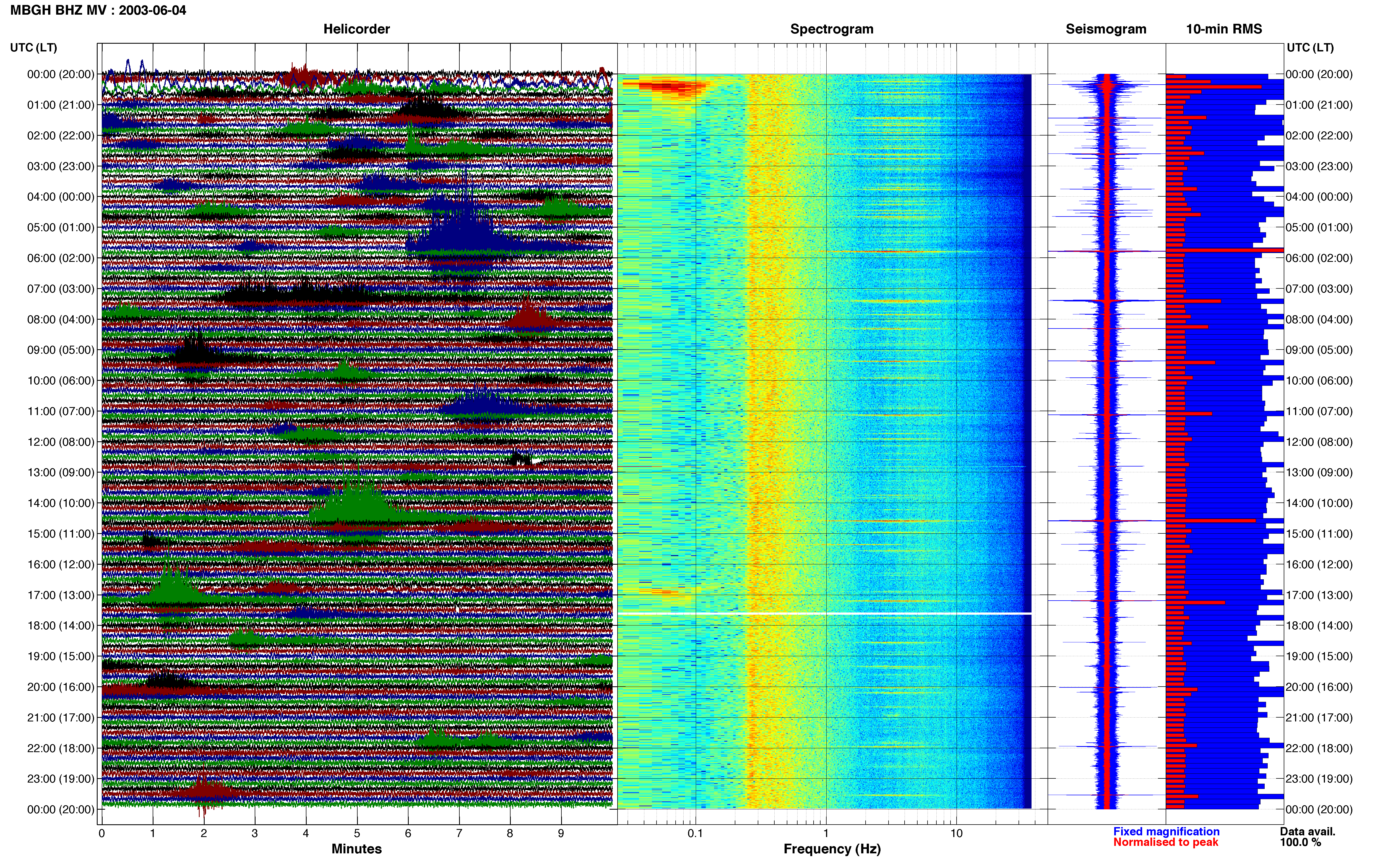The height and width of the screenshot is (868, 1388).
Task: Click the left '23:00 (19:00)' time label
Action: tap(60, 778)
